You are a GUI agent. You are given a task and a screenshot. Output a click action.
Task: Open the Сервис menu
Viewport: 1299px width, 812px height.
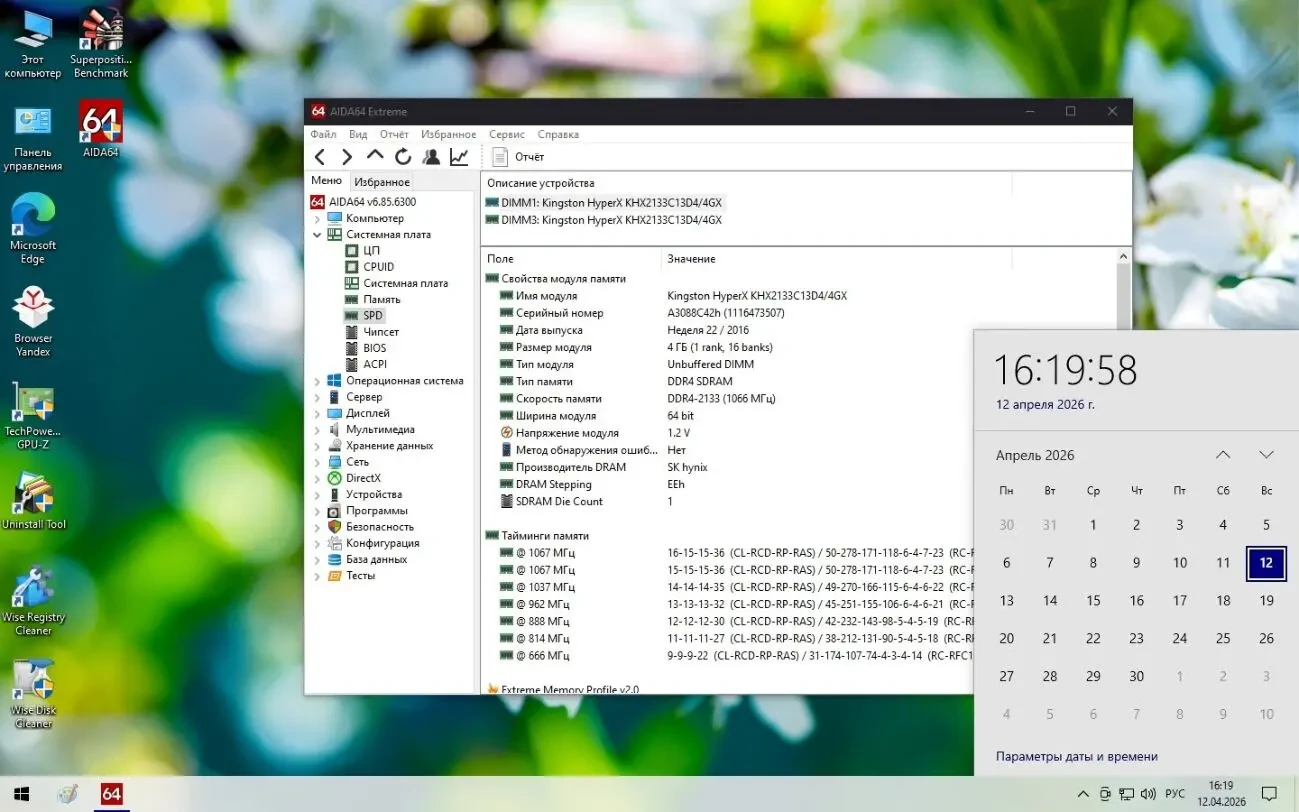[506, 133]
